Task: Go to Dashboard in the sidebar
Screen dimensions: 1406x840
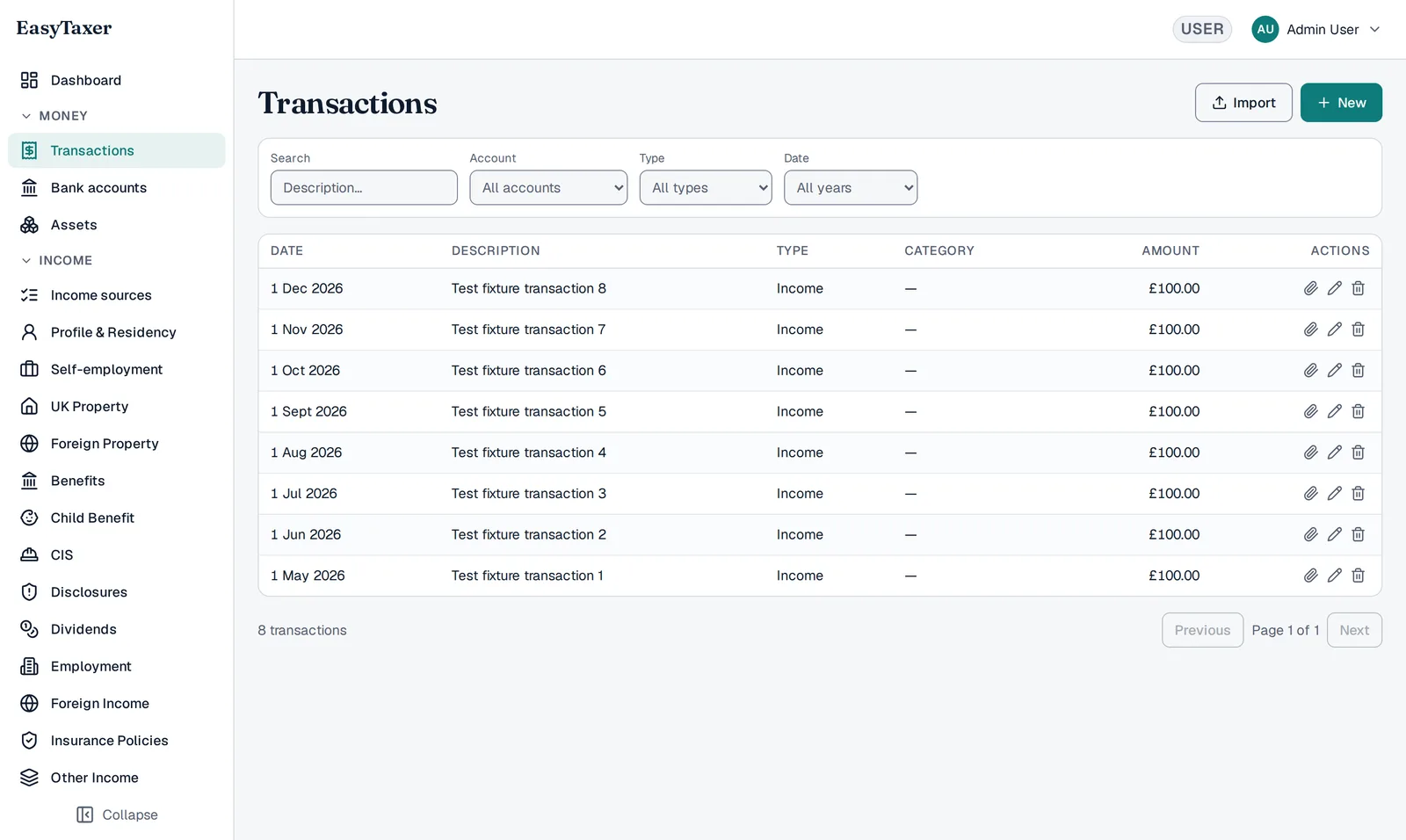Action: (117, 80)
